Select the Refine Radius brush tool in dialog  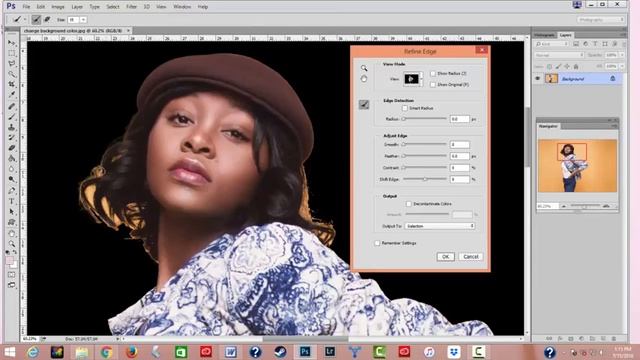tap(364, 104)
